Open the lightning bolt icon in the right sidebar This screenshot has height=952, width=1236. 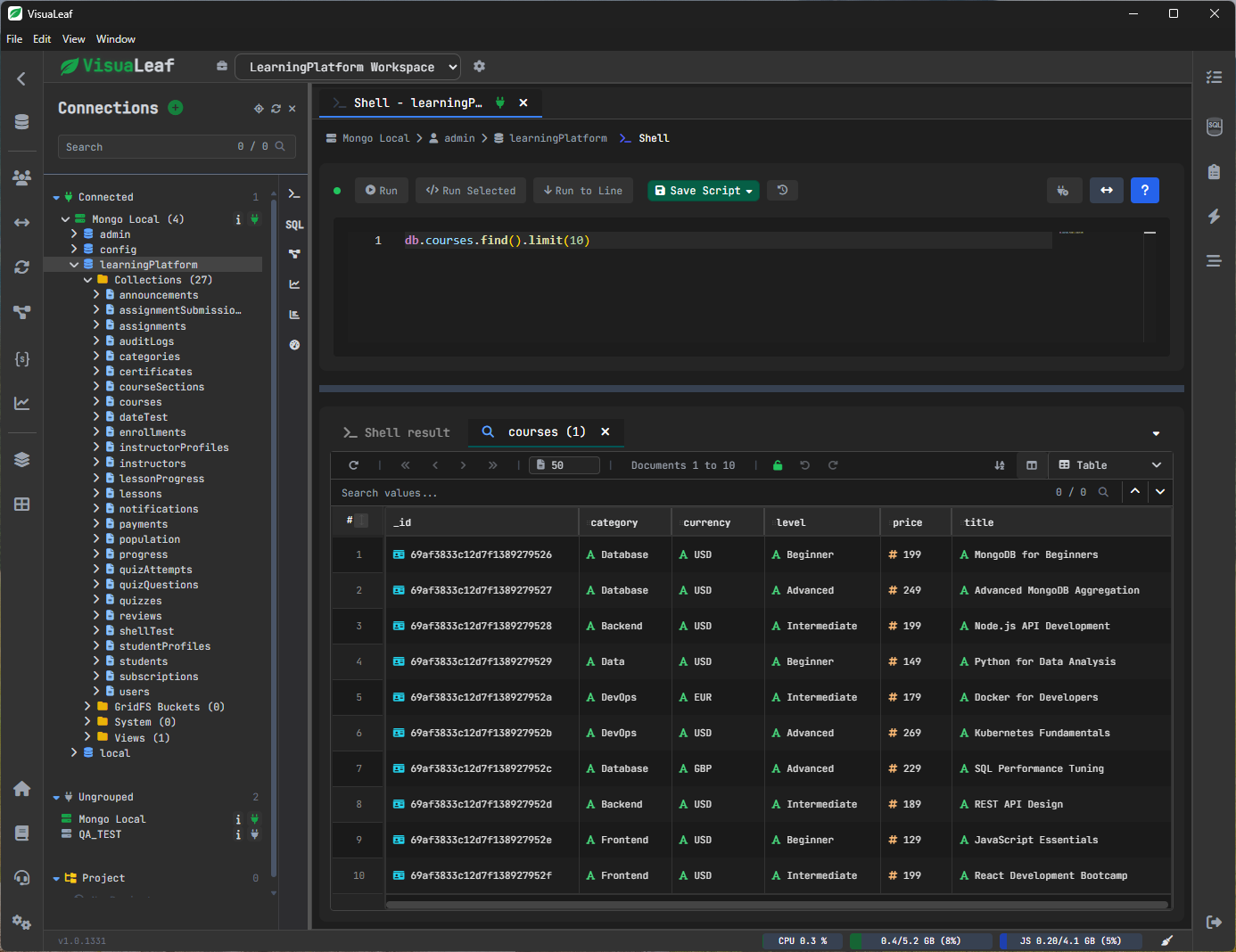(1214, 217)
